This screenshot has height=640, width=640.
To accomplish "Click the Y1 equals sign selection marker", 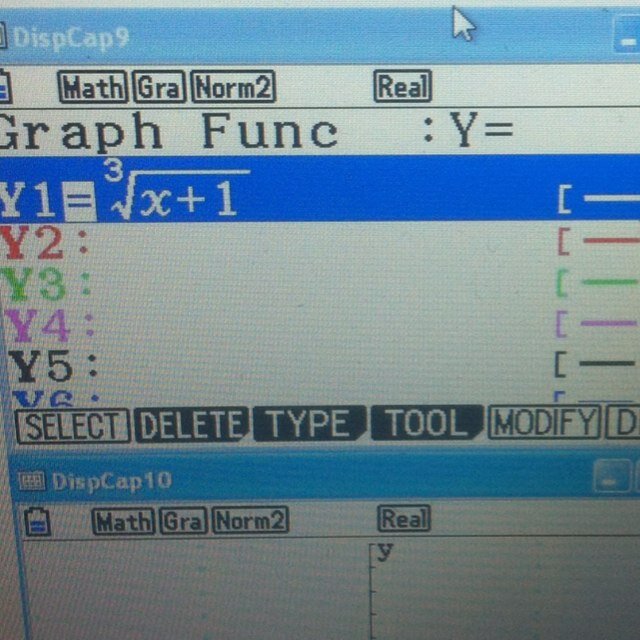I will [80, 201].
